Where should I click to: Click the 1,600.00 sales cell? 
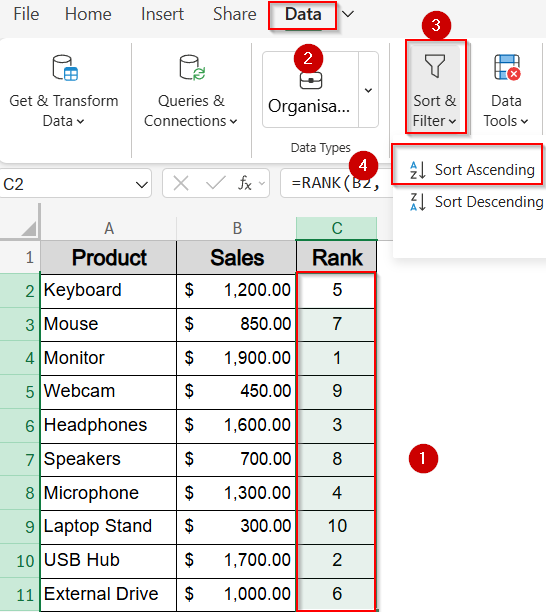click(237, 425)
